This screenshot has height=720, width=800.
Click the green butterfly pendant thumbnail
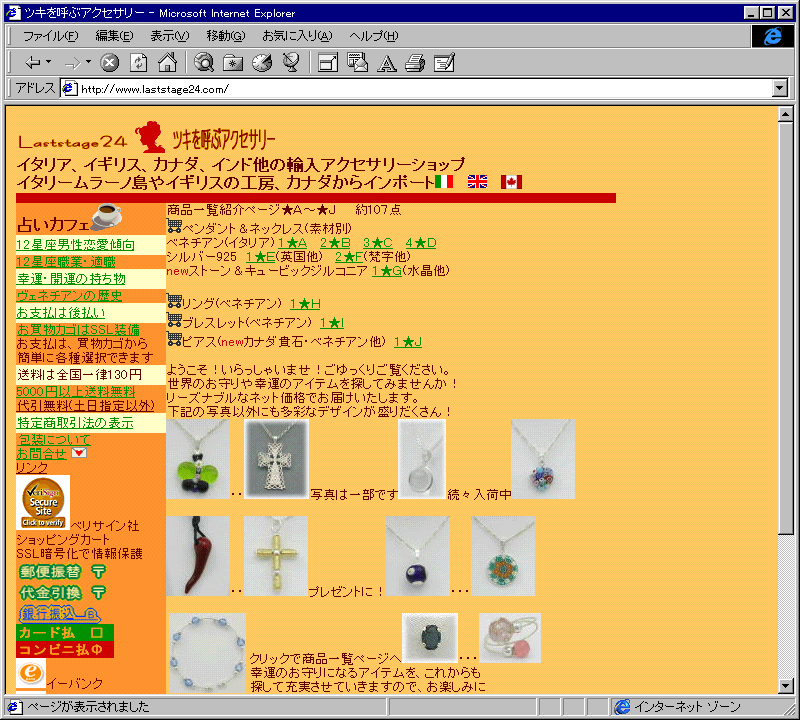coord(198,459)
